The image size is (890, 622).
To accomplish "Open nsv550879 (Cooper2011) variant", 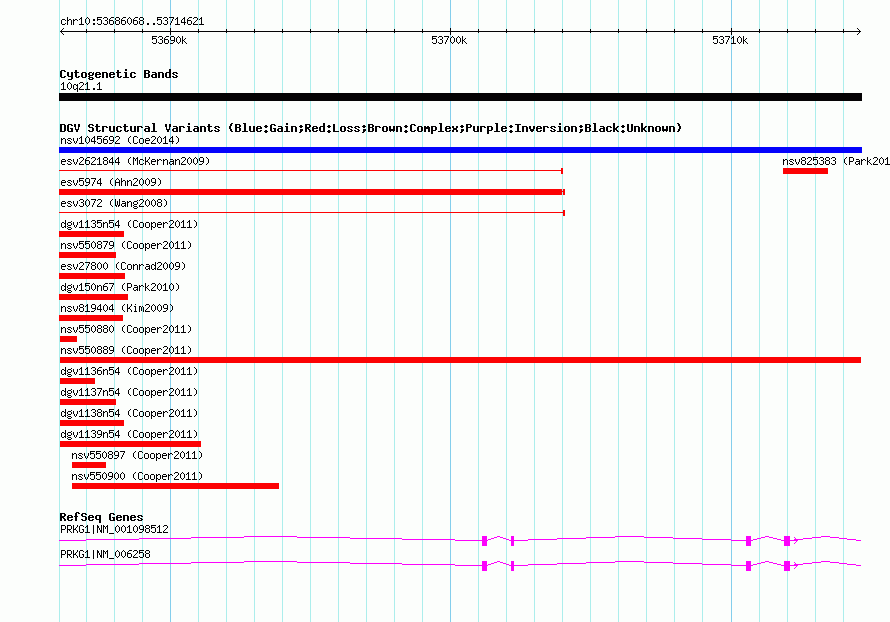I will [x=126, y=245].
